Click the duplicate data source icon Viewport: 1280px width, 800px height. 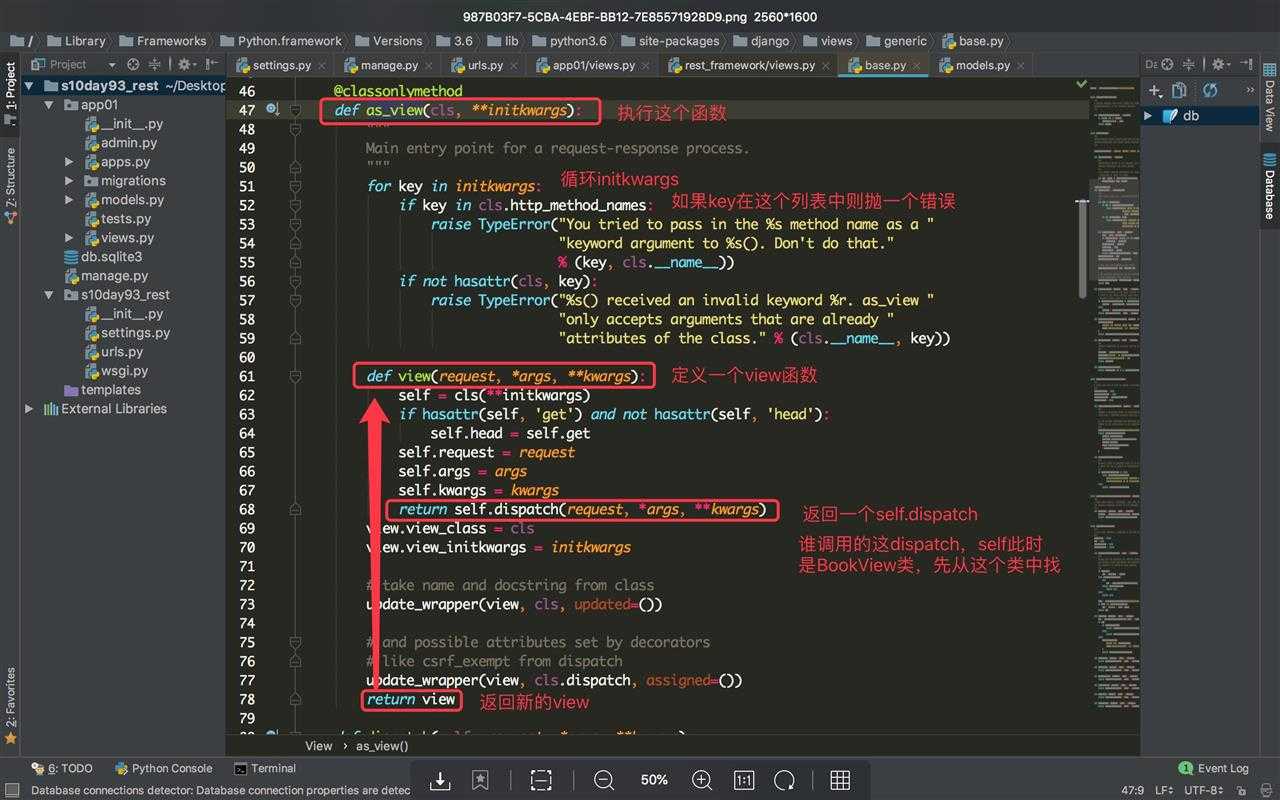pyautogui.click(x=1180, y=91)
